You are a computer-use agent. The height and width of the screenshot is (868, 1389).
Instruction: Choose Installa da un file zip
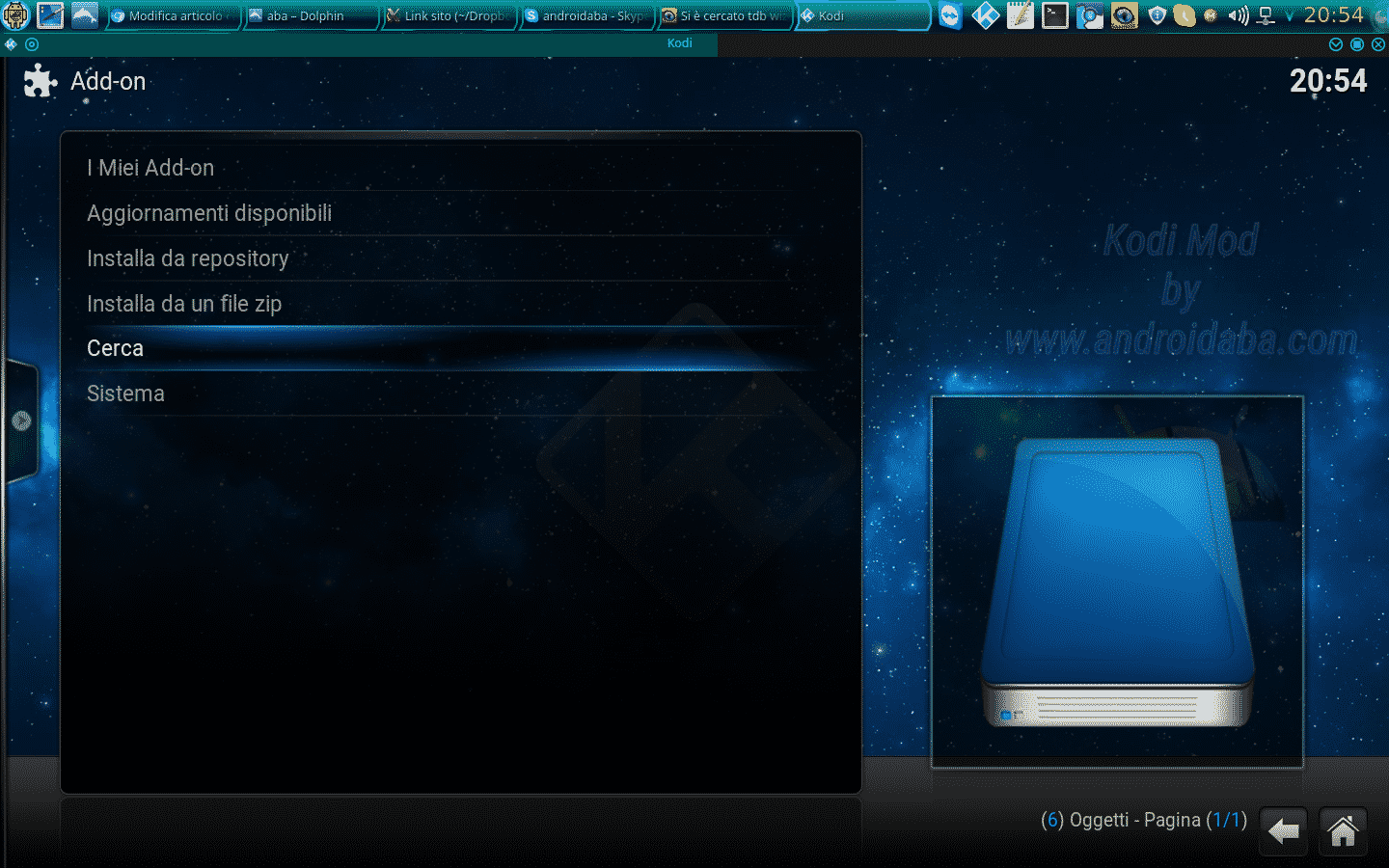click(x=460, y=304)
